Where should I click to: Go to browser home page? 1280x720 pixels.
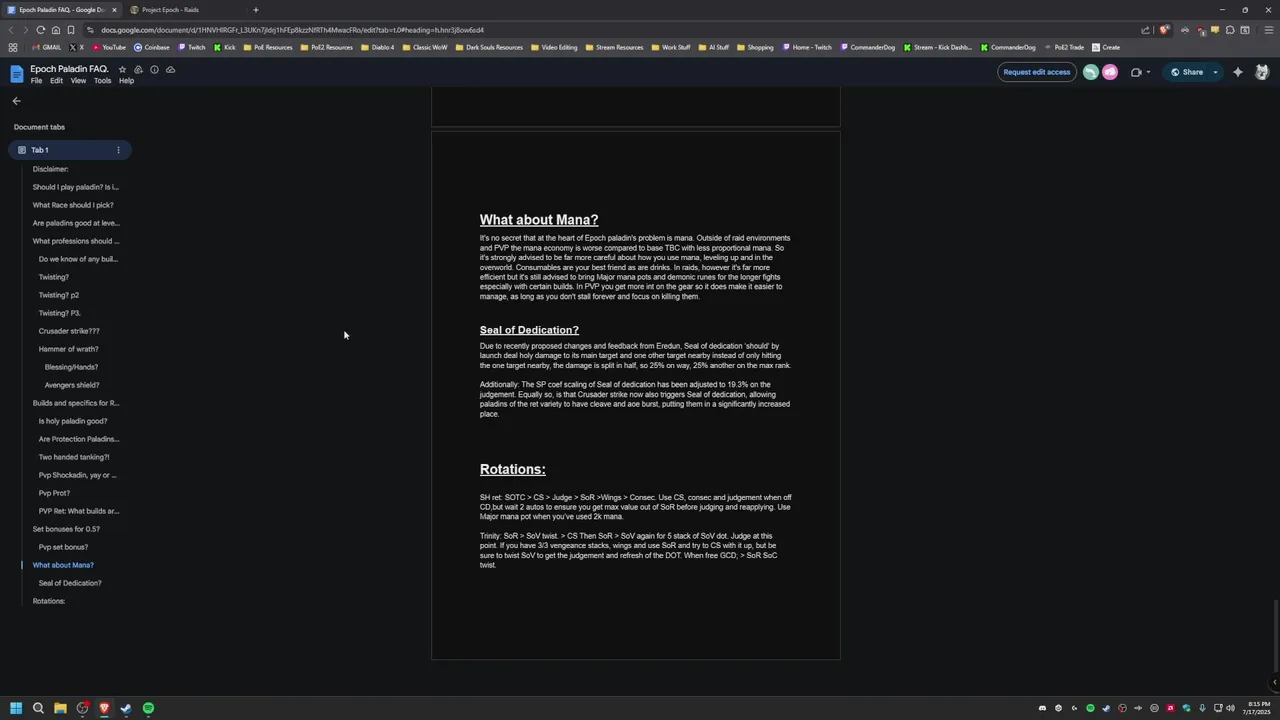coord(56,30)
